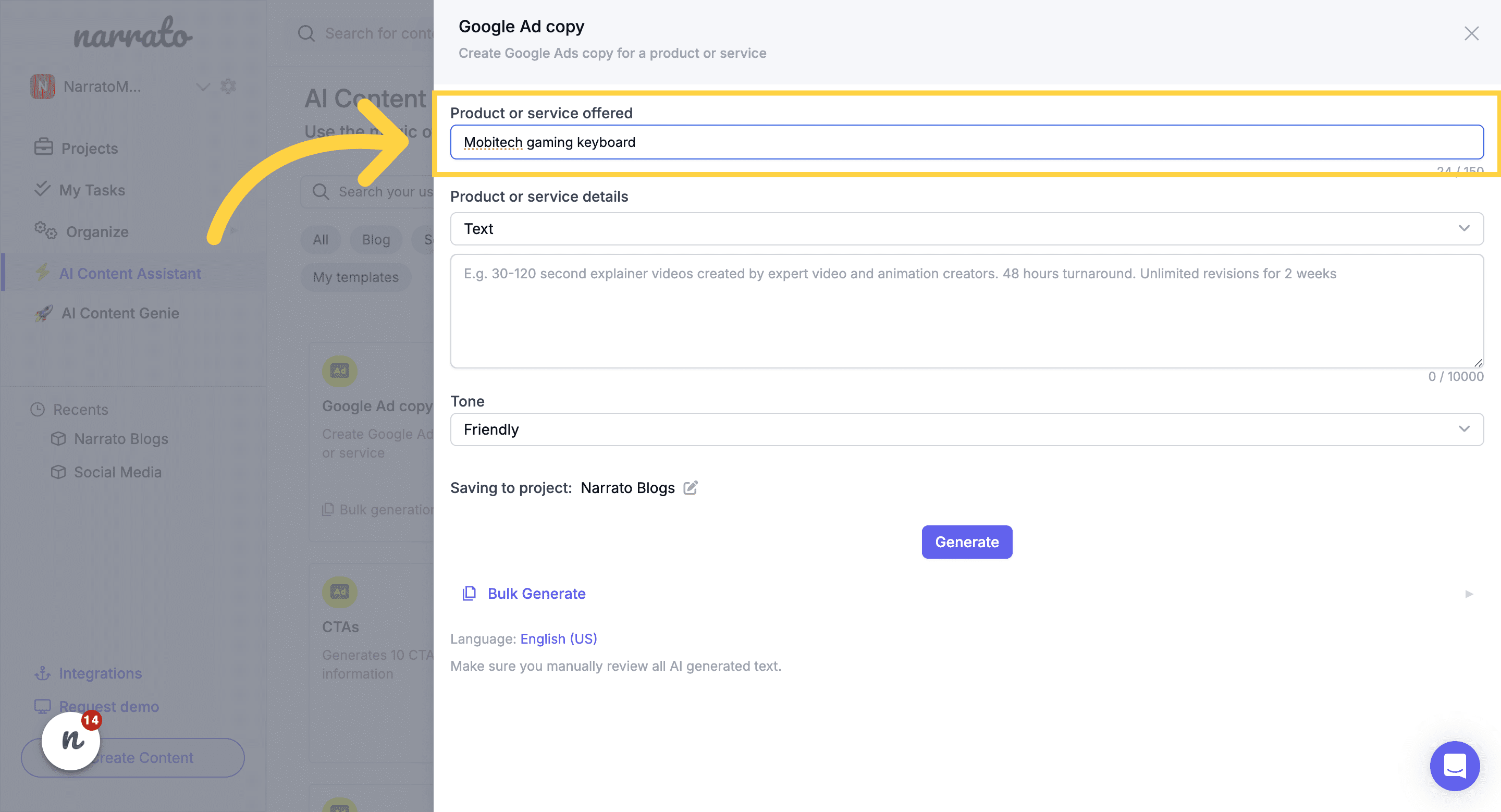Change language English (US)

coord(558,638)
